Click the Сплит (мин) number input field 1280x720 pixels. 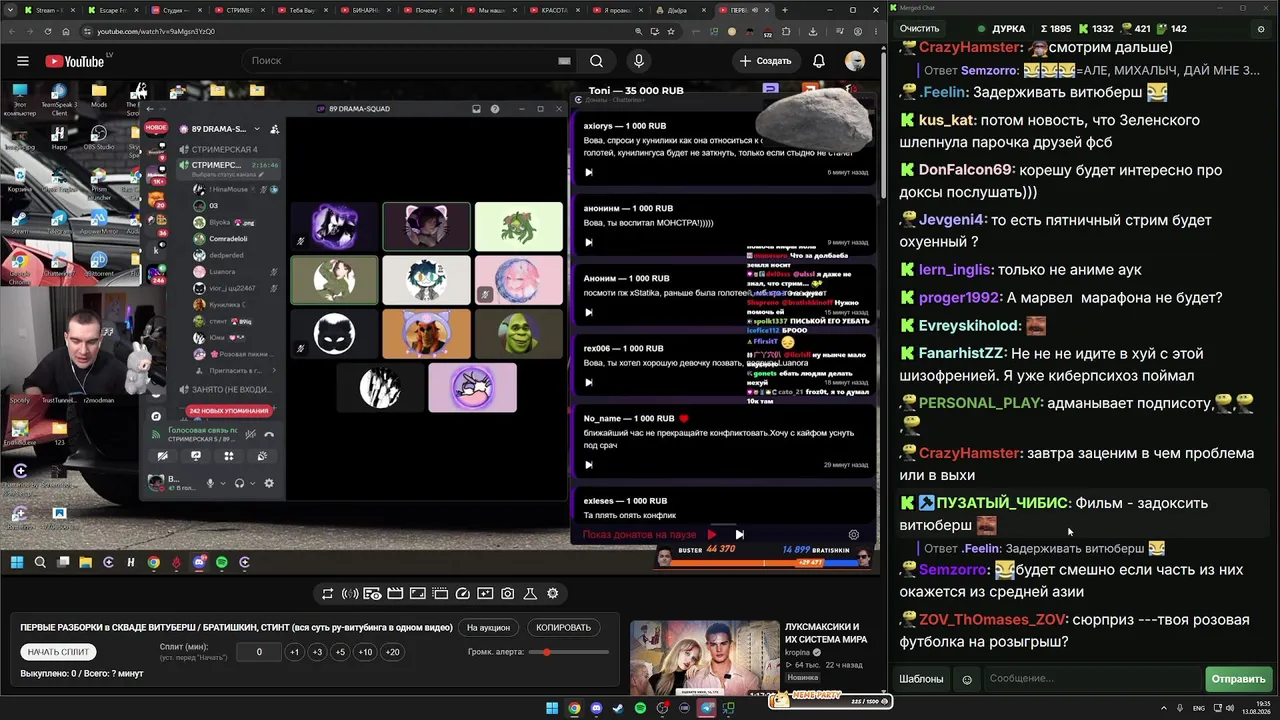(x=259, y=652)
